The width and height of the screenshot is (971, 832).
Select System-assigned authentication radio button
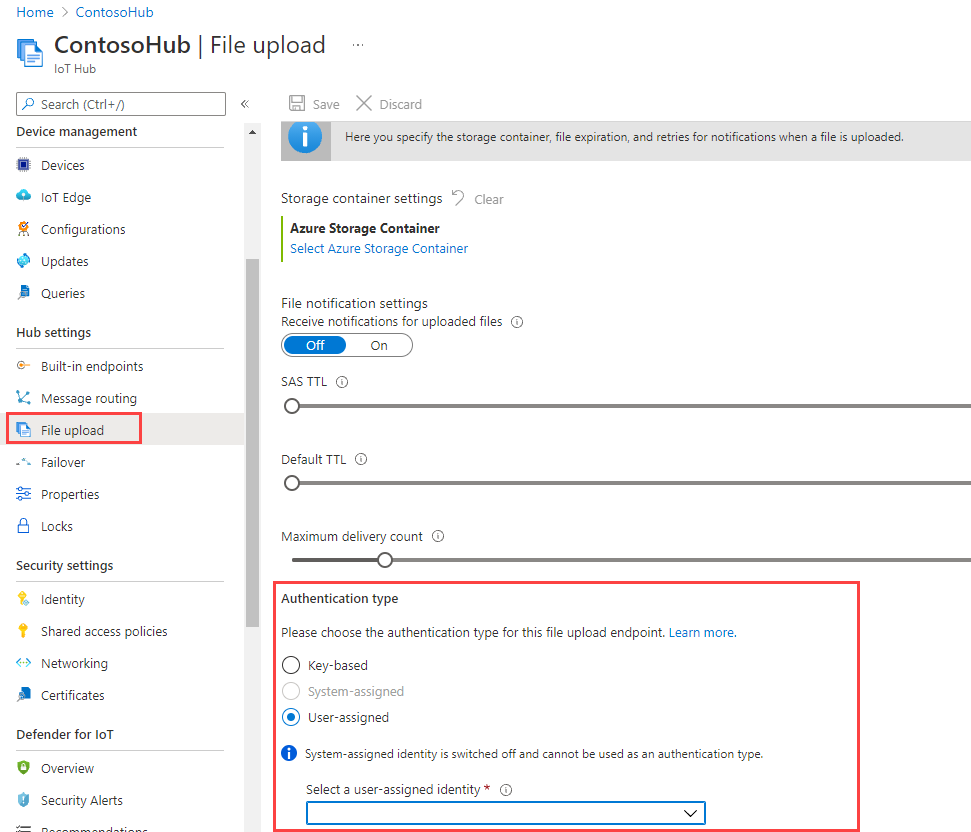(x=291, y=691)
